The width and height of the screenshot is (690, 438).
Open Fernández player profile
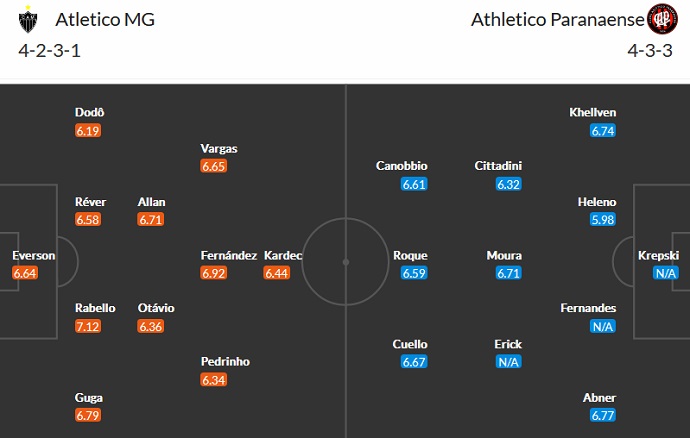229,255
